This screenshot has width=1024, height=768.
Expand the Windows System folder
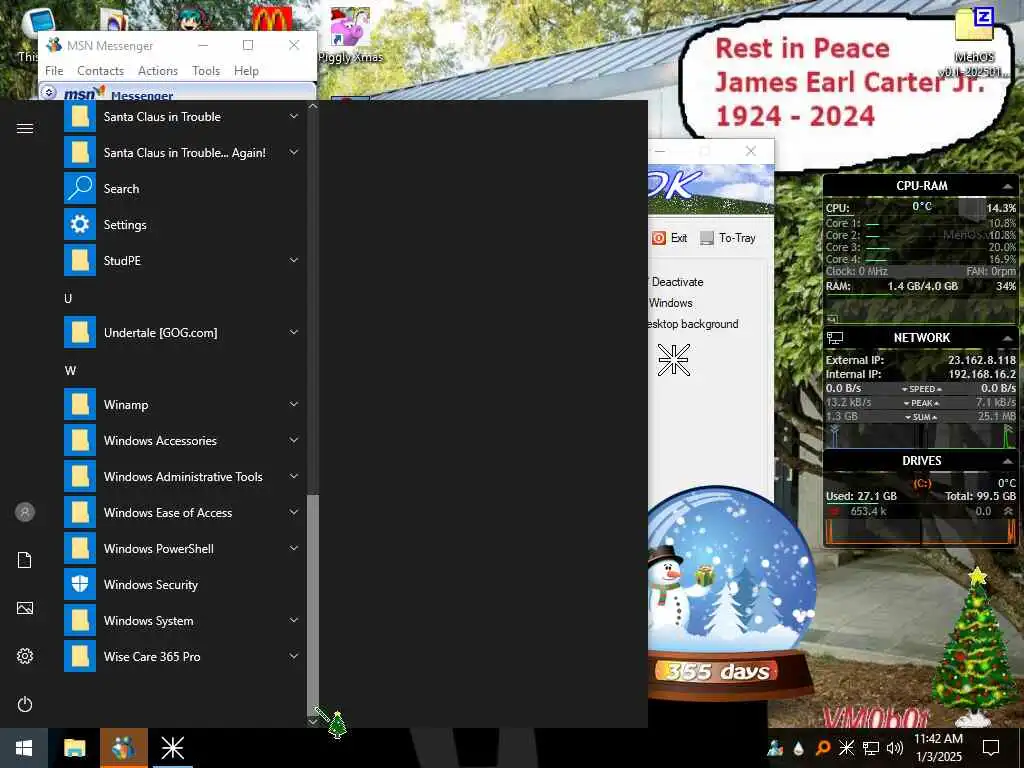(294, 620)
